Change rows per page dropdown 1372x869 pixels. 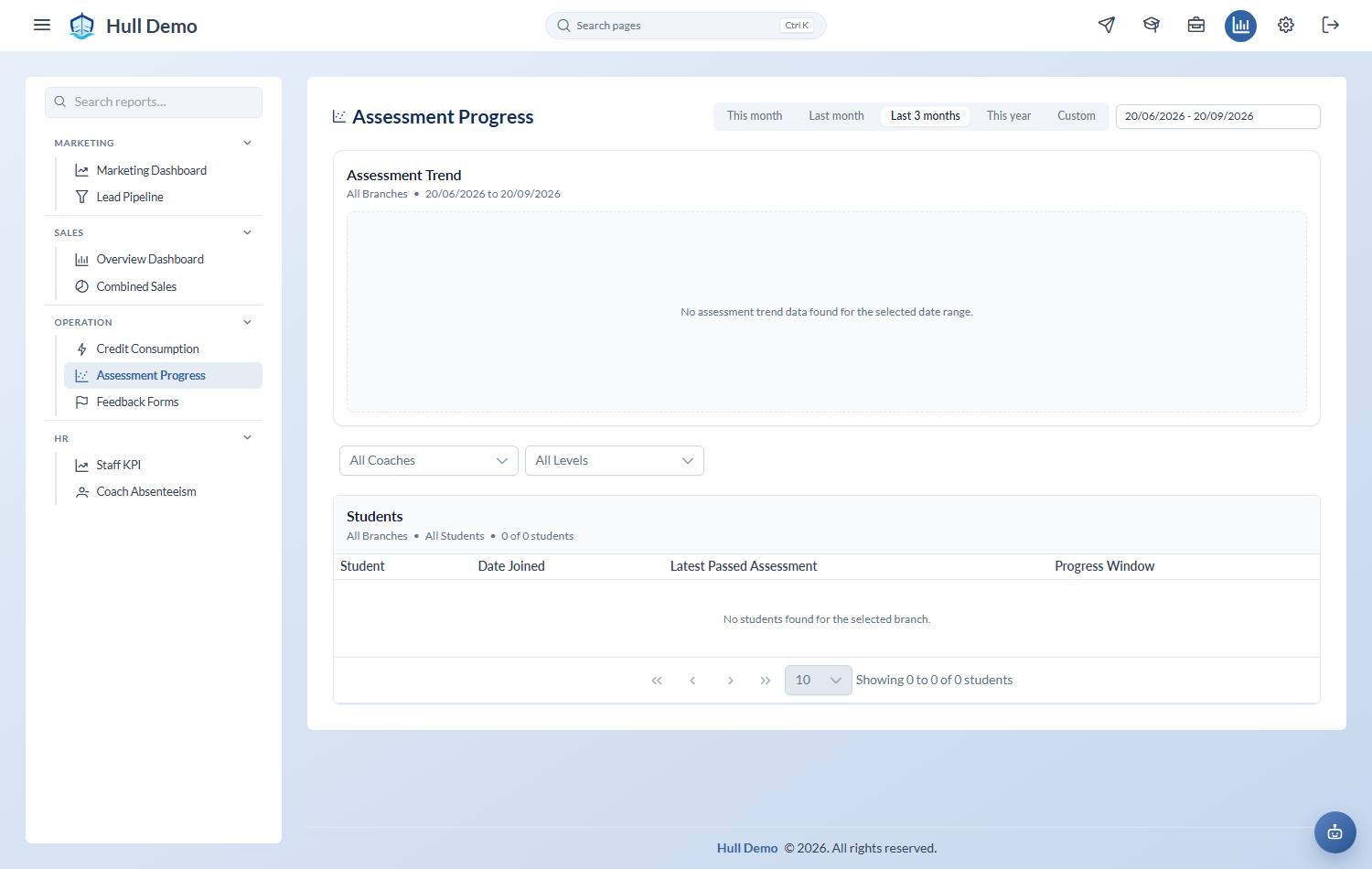coord(818,680)
